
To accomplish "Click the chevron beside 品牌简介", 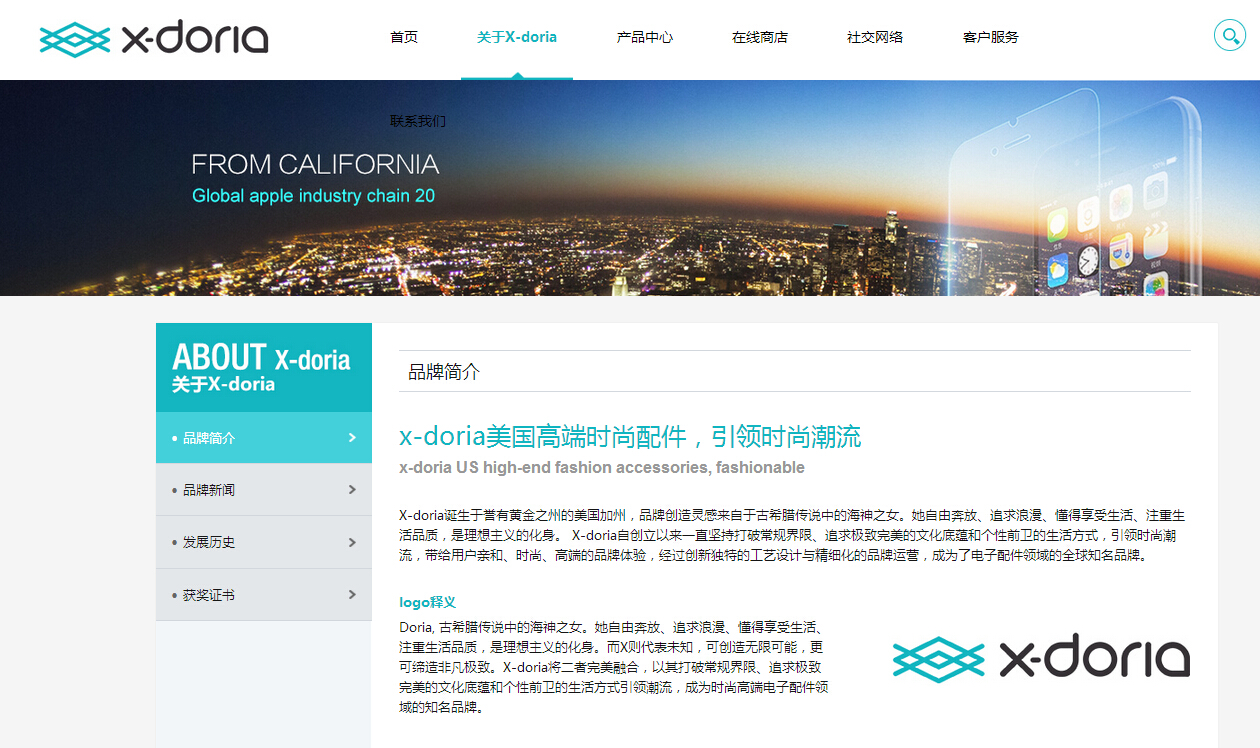I will pyautogui.click(x=352, y=437).
